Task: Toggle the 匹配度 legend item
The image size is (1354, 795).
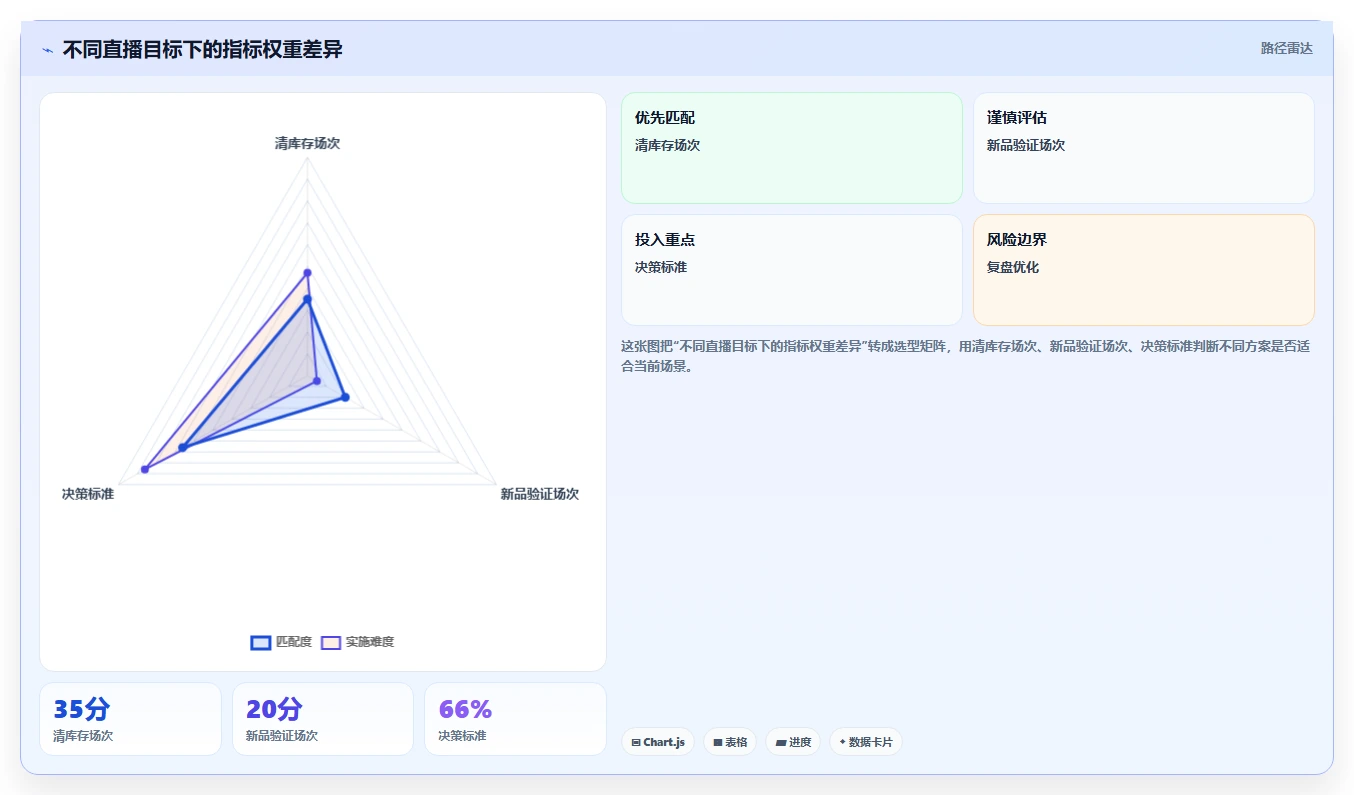Action: pos(281,642)
